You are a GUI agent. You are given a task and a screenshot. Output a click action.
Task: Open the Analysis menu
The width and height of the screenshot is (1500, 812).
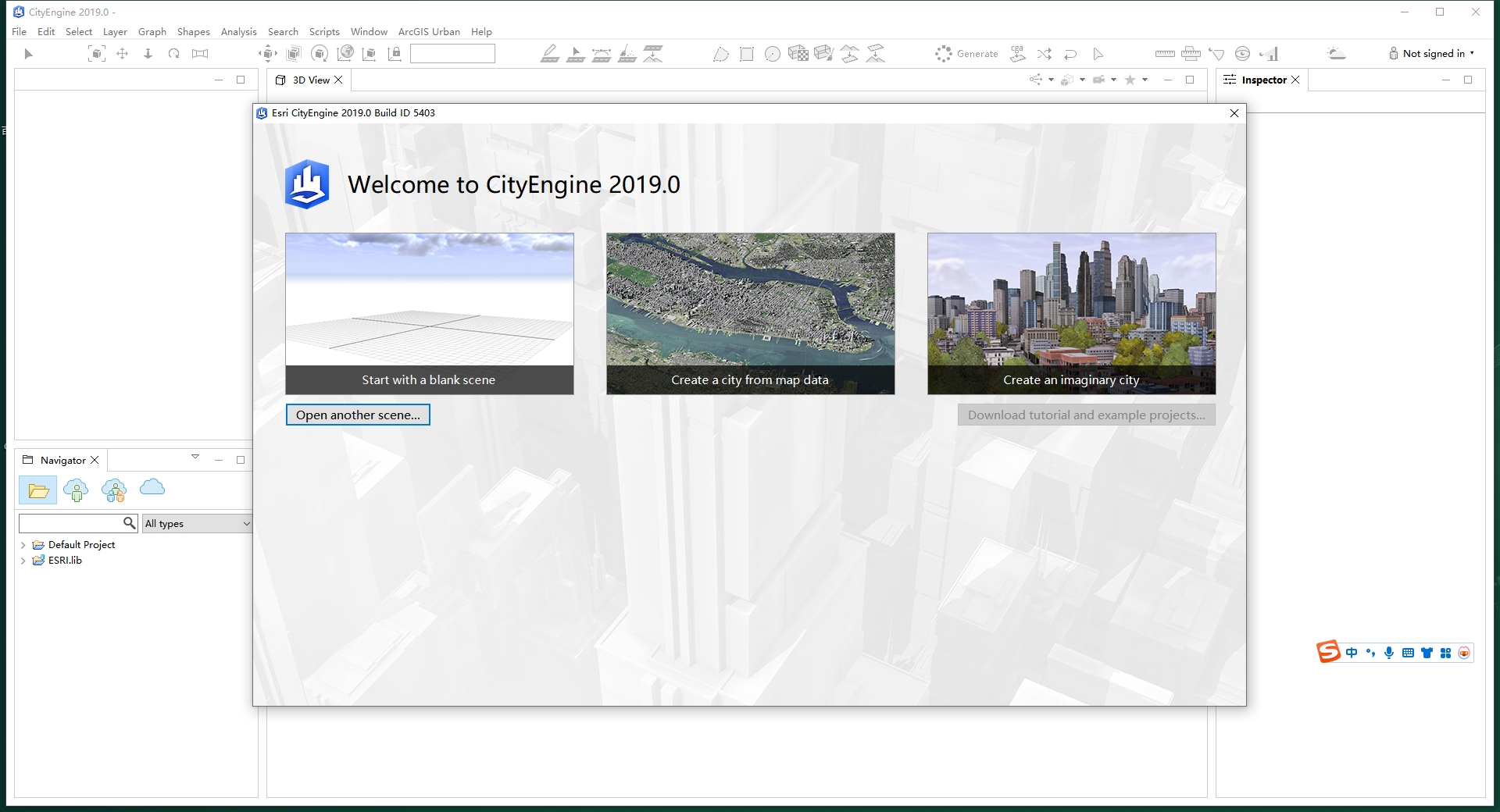click(x=238, y=32)
